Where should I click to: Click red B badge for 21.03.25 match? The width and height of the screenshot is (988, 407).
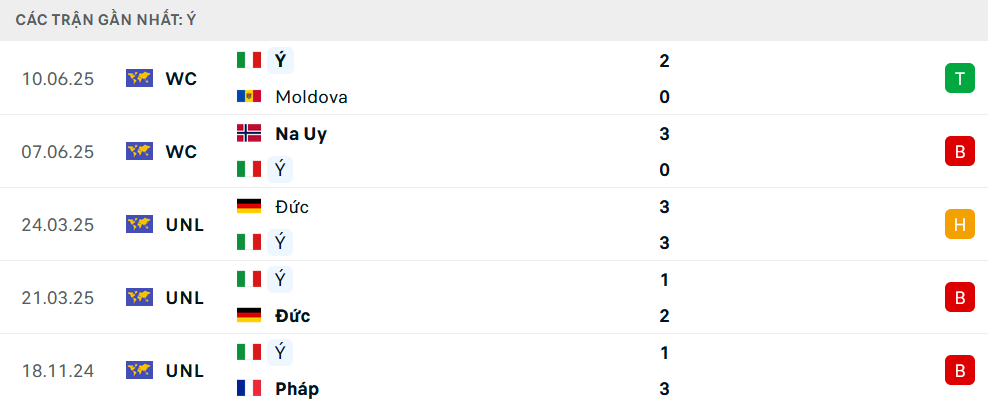tap(959, 297)
